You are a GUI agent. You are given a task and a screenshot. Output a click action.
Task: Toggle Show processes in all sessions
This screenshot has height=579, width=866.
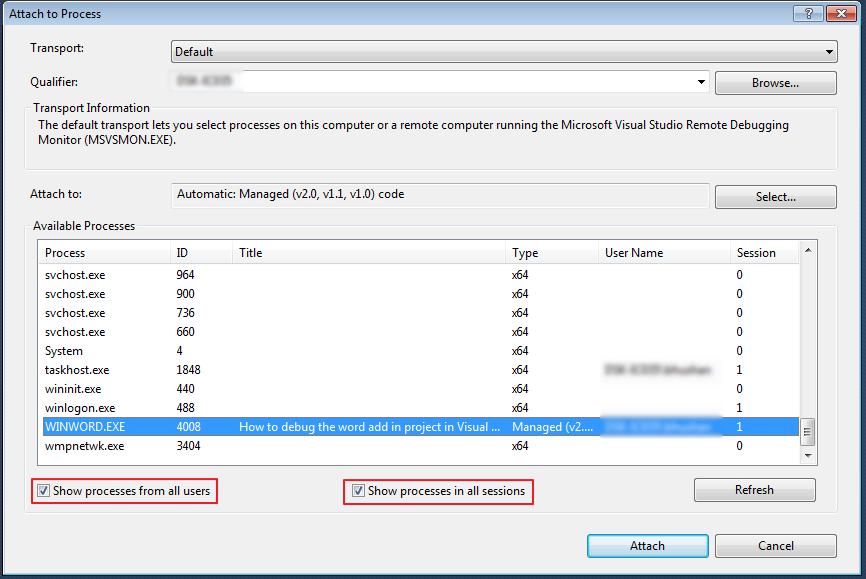(359, 491)
